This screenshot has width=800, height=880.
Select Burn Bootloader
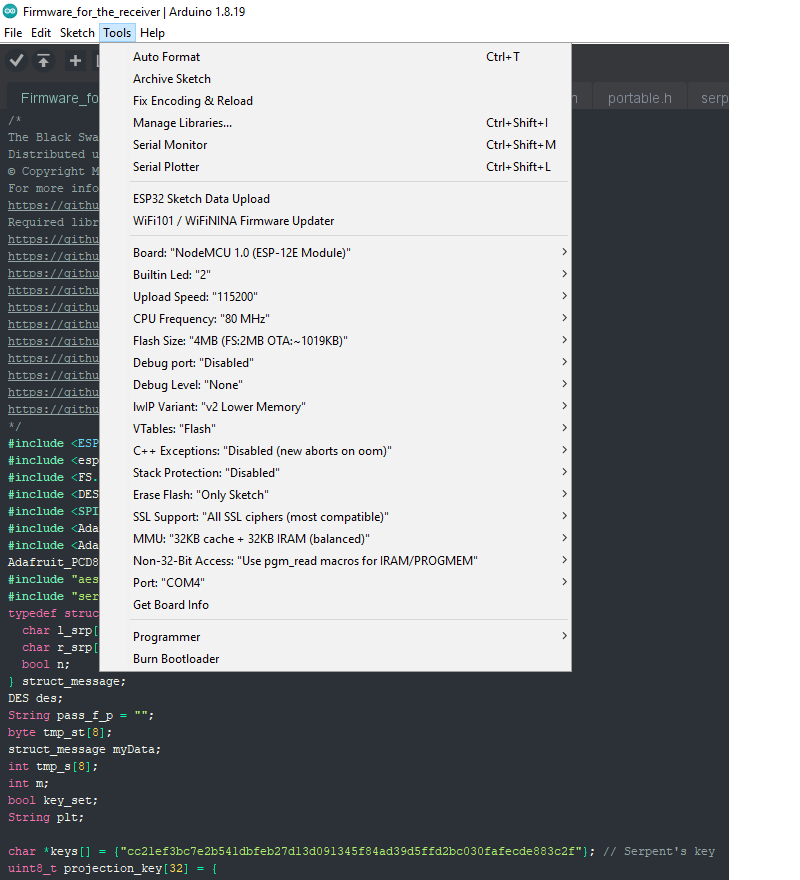pos(335,658)
